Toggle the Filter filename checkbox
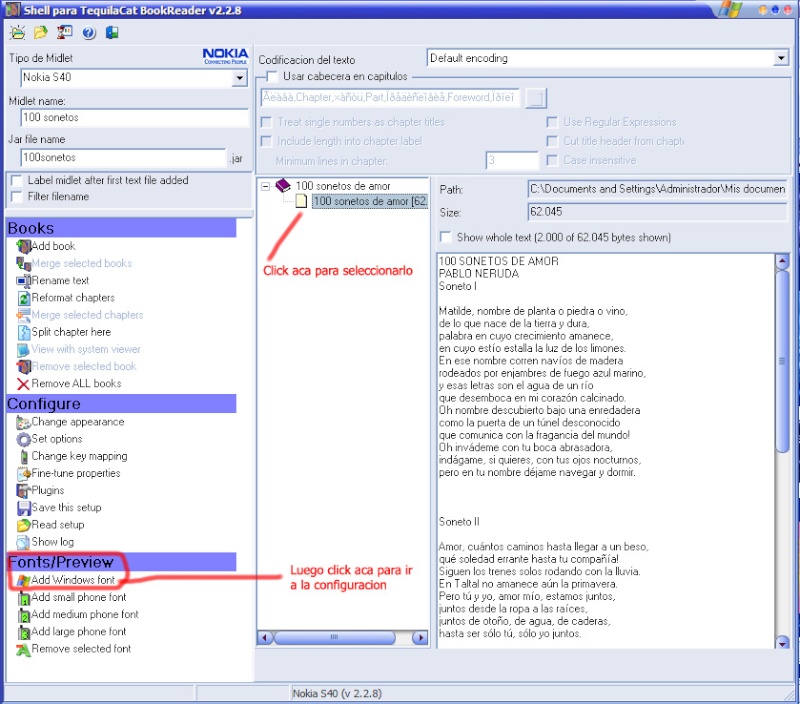 [16, 197]
